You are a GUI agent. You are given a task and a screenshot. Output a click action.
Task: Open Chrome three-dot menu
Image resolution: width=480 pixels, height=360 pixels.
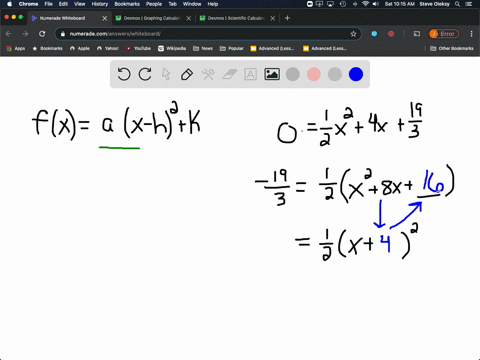click(471, 34)
